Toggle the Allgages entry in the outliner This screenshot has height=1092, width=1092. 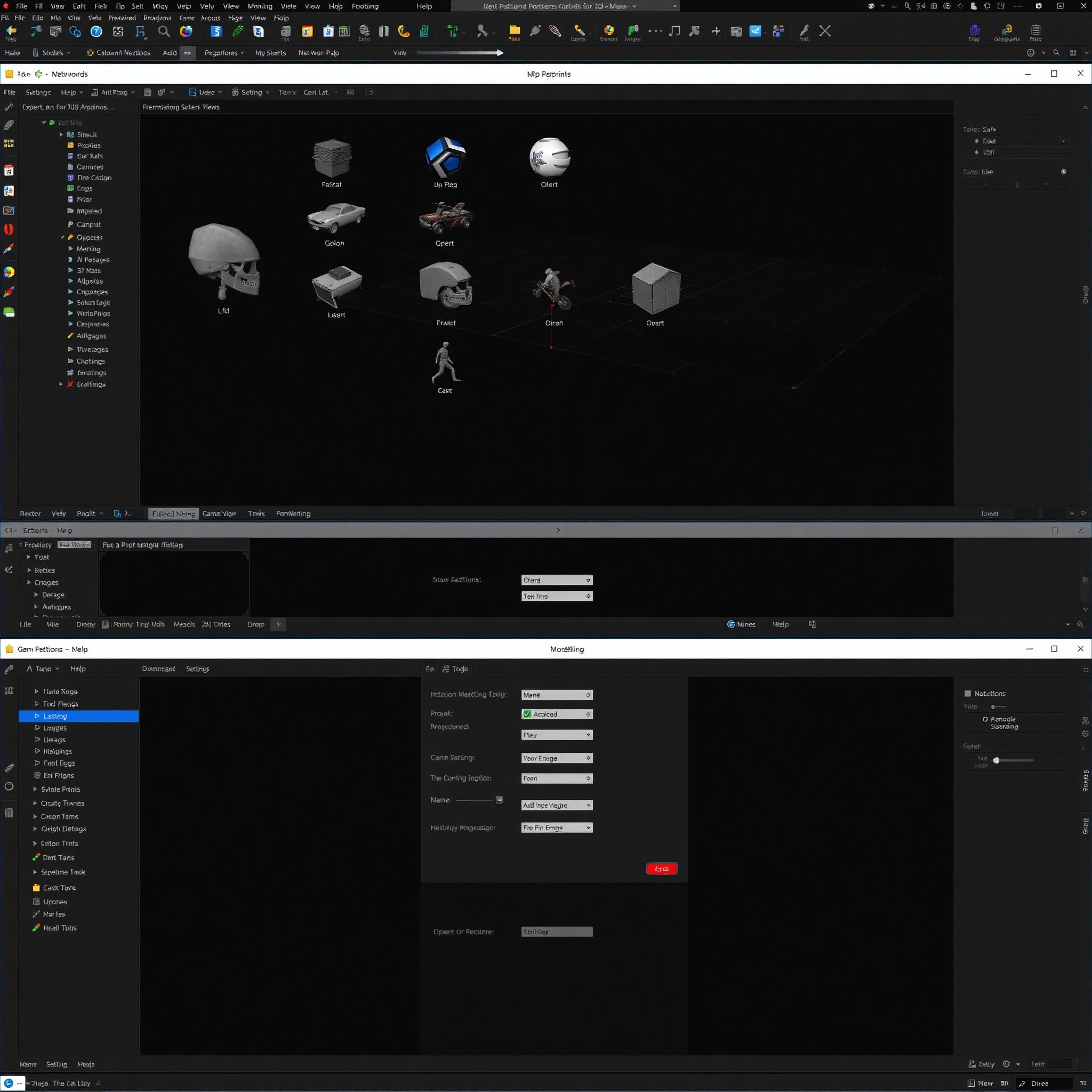pos(91,336)
